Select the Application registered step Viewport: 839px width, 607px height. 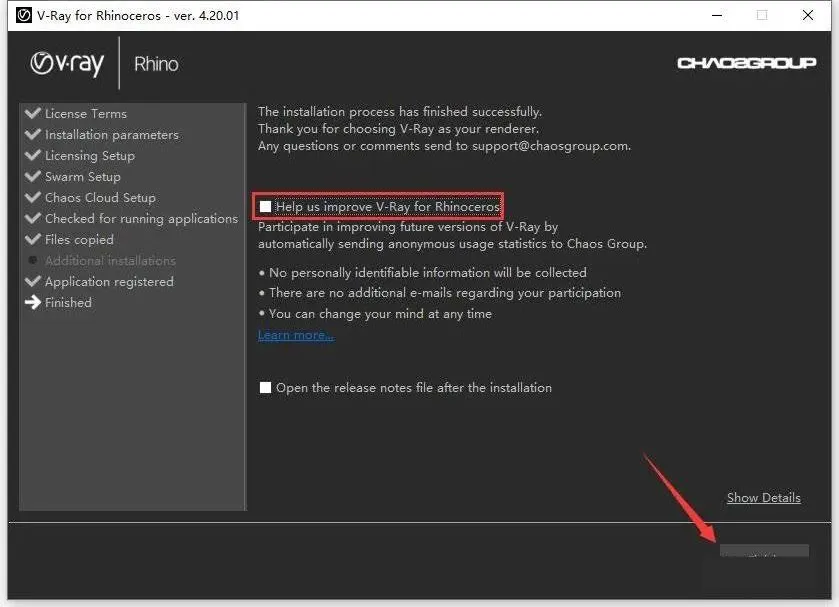pyautogui.click(x=109, y=282)
